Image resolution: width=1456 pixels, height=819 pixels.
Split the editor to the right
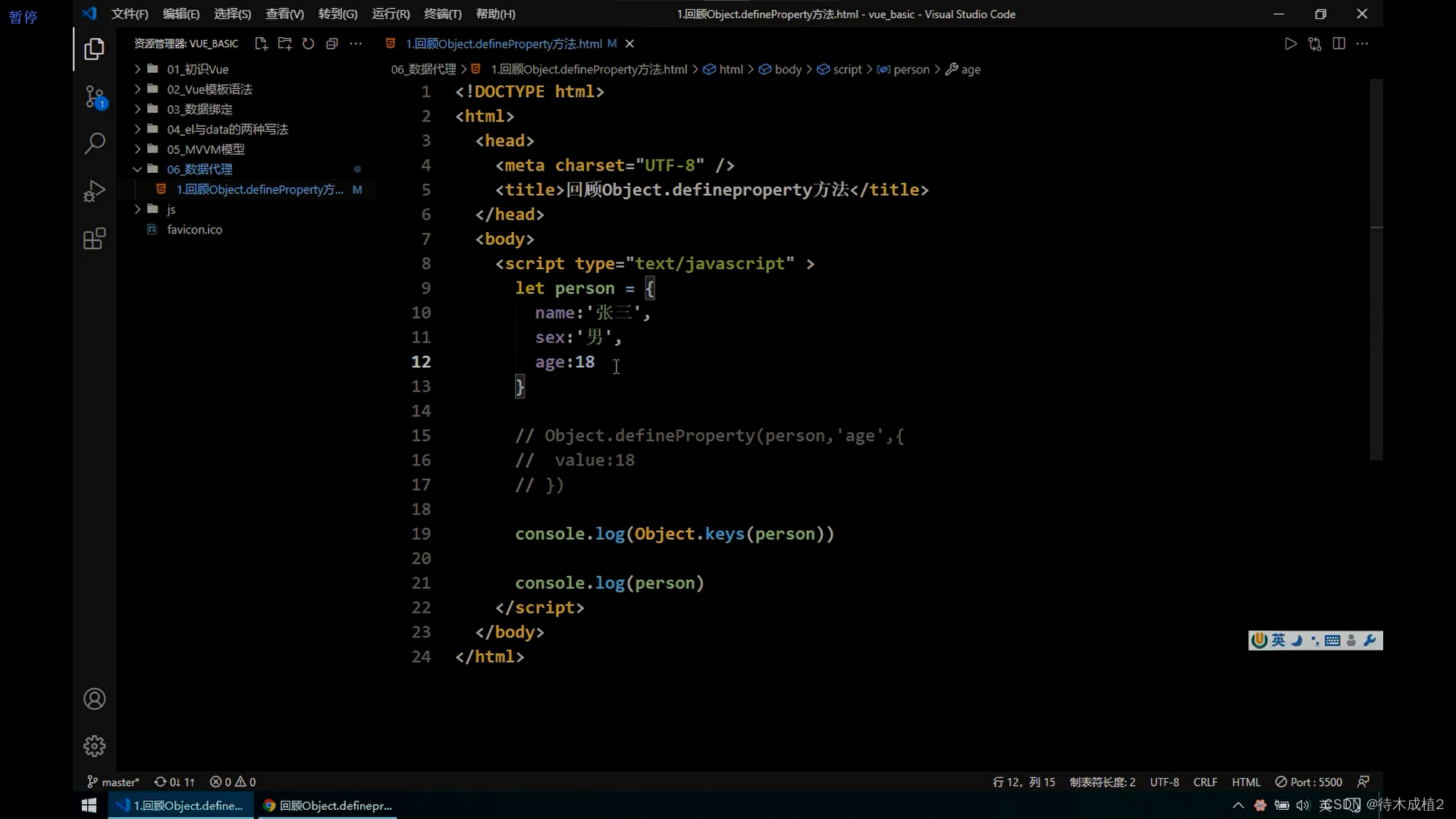pyautogui.click(x=1339, y=44)
